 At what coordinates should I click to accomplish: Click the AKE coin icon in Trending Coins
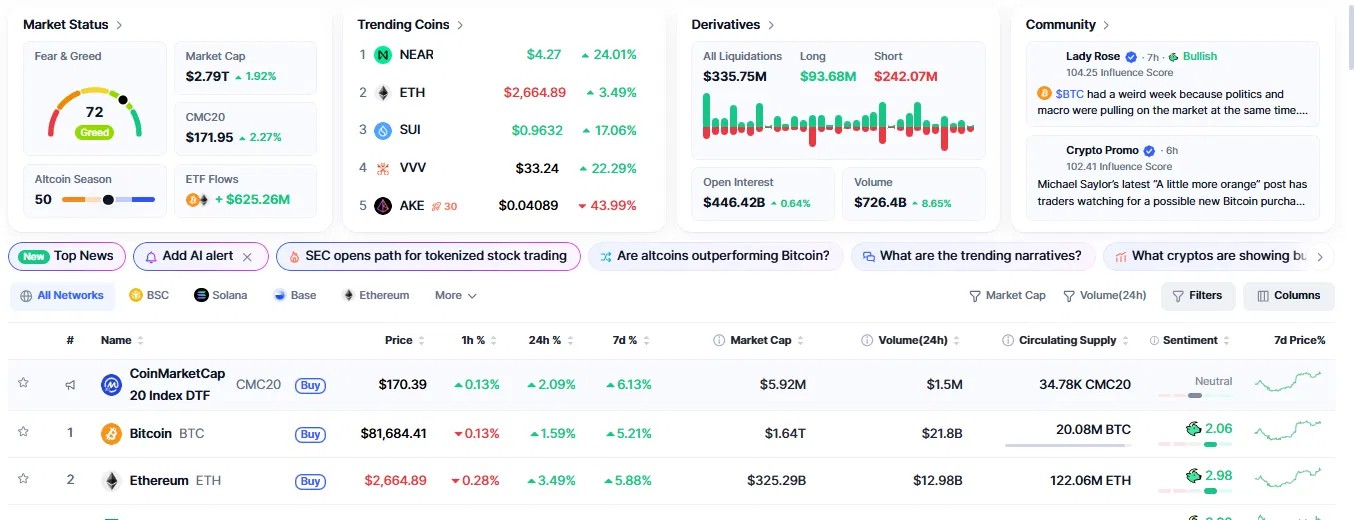[383, 206]
